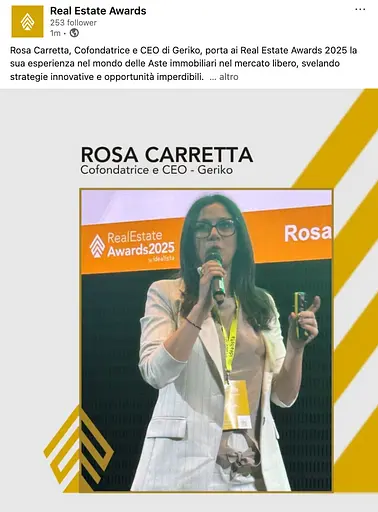
Task: Open the three-dot post options menu
Action: [x=360, y=10]
